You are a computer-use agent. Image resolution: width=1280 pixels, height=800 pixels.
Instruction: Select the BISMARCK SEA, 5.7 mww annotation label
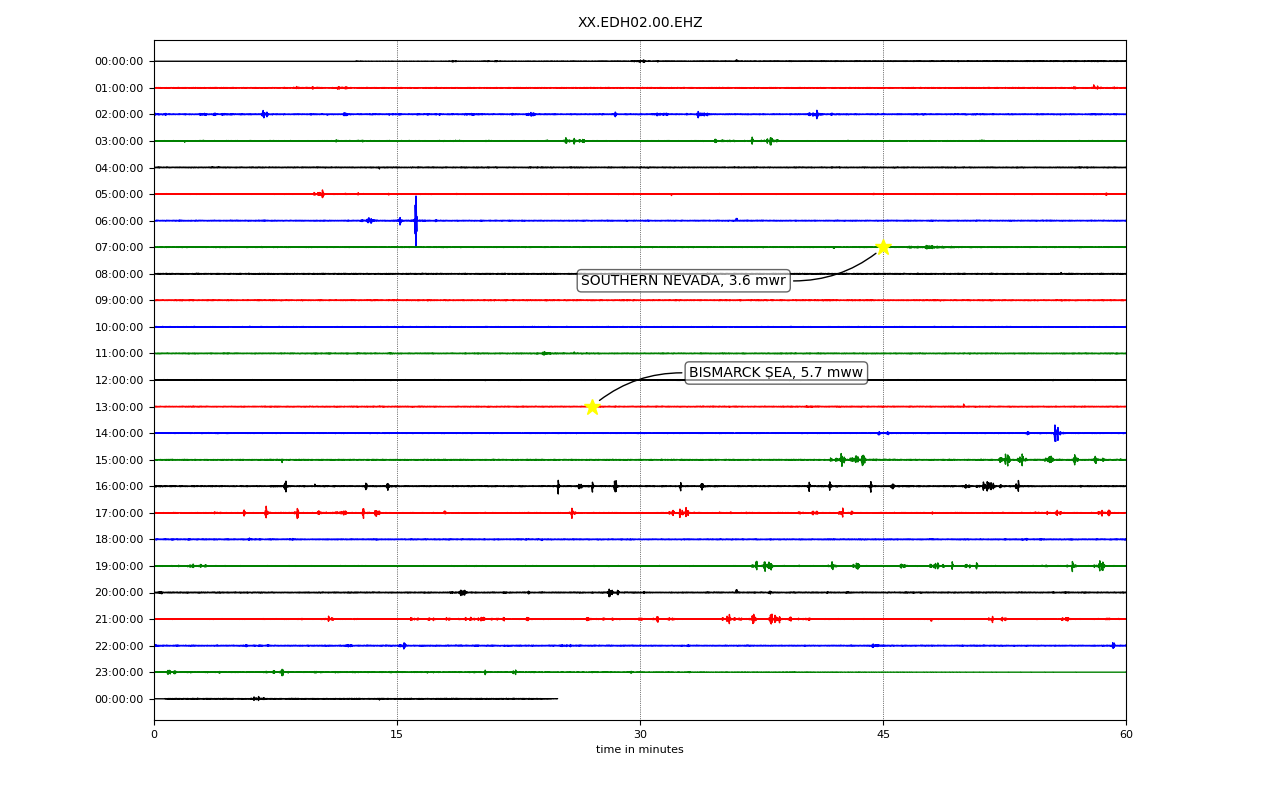(x=776, y=373)
